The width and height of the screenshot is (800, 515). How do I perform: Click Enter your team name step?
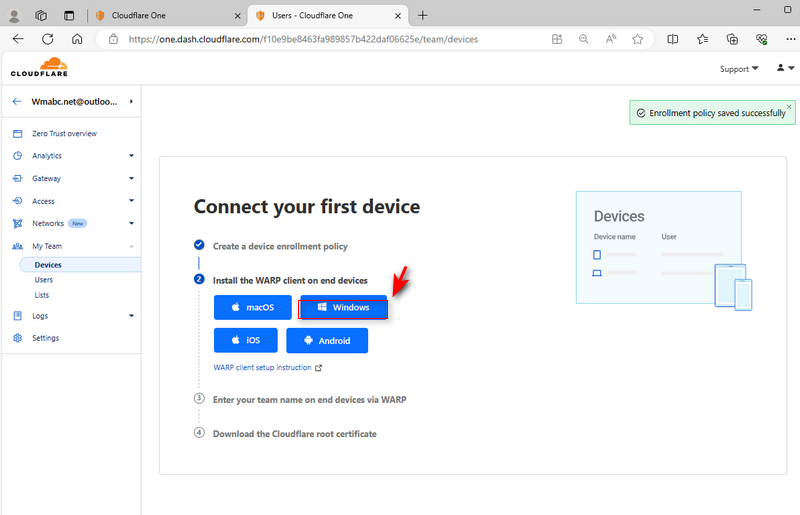(x=310, y=400)
